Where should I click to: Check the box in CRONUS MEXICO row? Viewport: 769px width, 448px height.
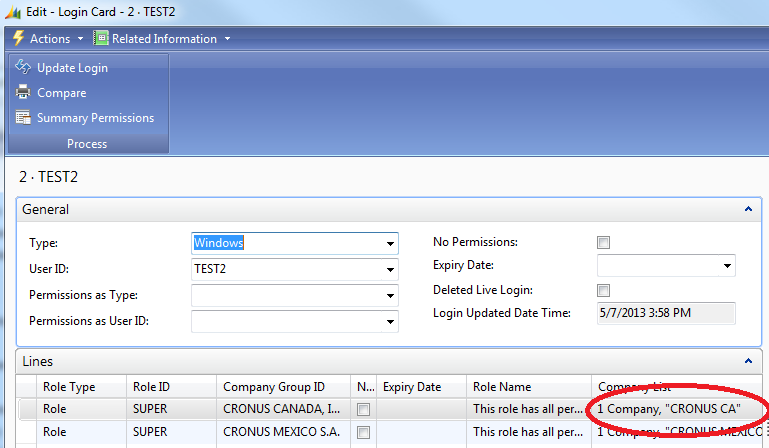point(363,432)
